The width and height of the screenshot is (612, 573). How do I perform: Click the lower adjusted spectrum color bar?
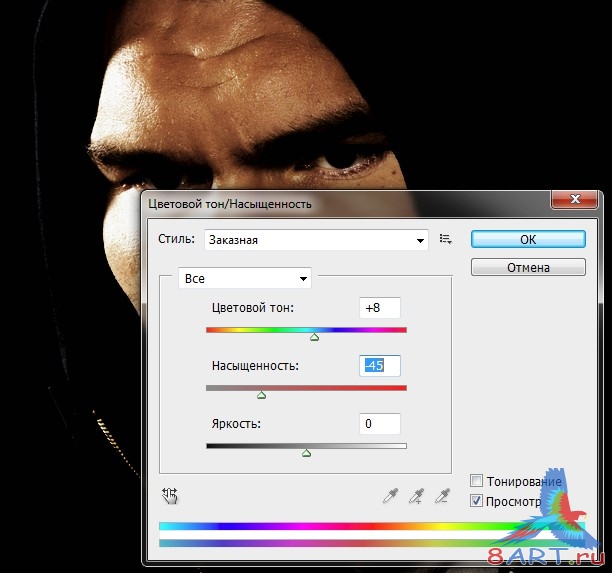pos(372,543)
